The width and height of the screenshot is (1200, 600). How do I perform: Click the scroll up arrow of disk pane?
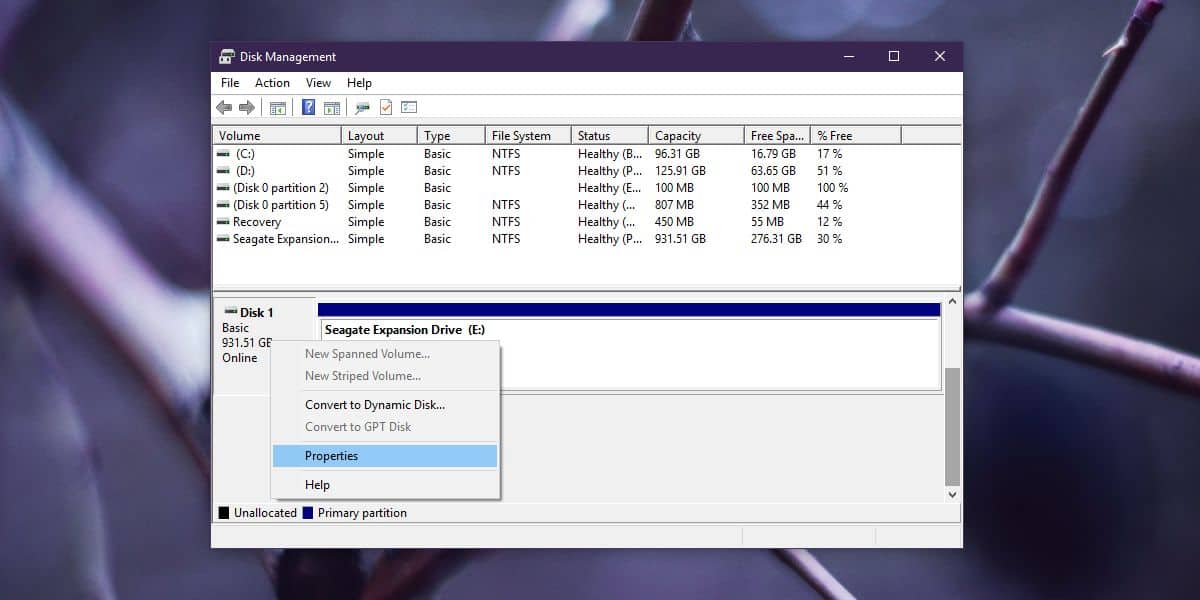click(952, 302)
